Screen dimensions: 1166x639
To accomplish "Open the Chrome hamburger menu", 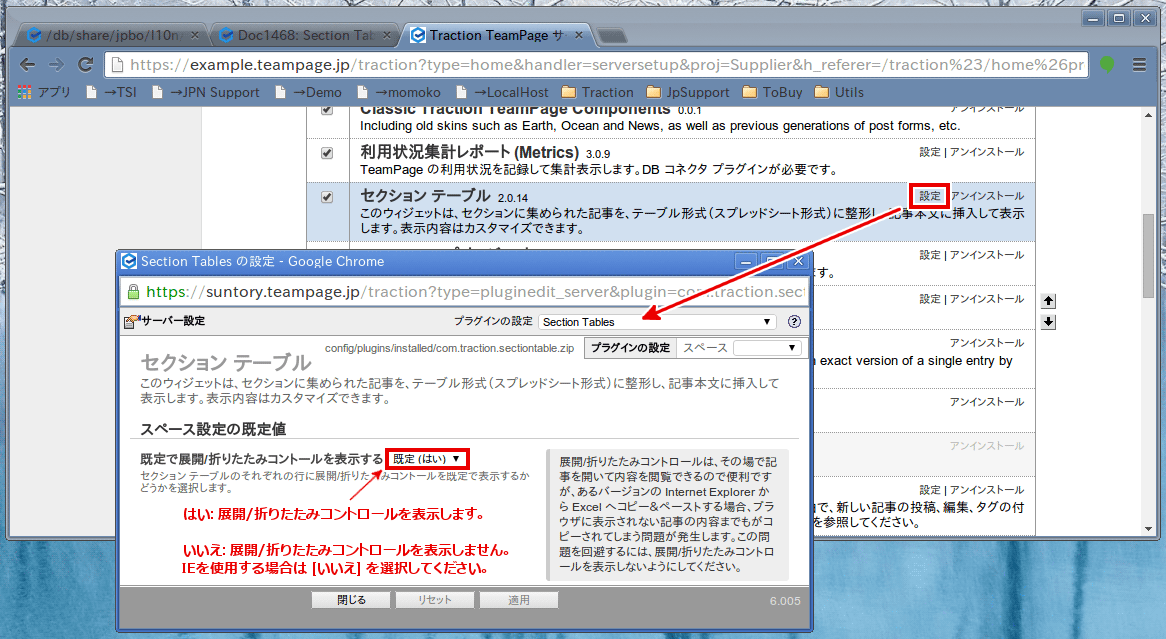I will [1139, 65].
